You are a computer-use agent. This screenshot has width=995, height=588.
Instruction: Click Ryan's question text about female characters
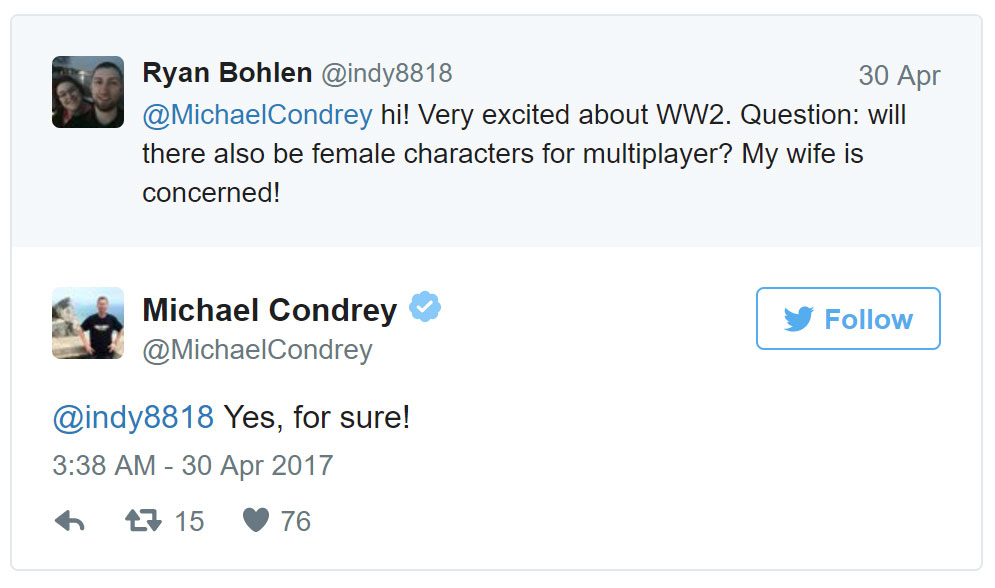pos(500,154)
